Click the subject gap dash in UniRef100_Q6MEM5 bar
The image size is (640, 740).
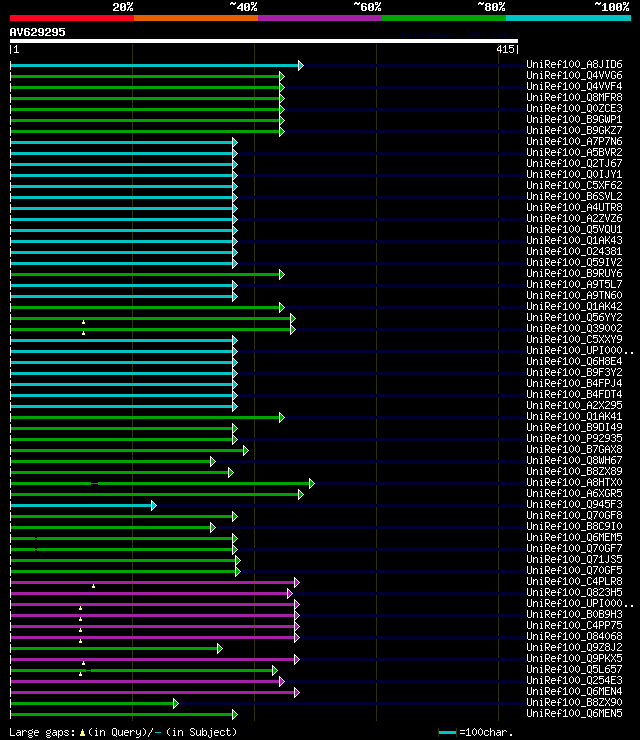(36, 538)
